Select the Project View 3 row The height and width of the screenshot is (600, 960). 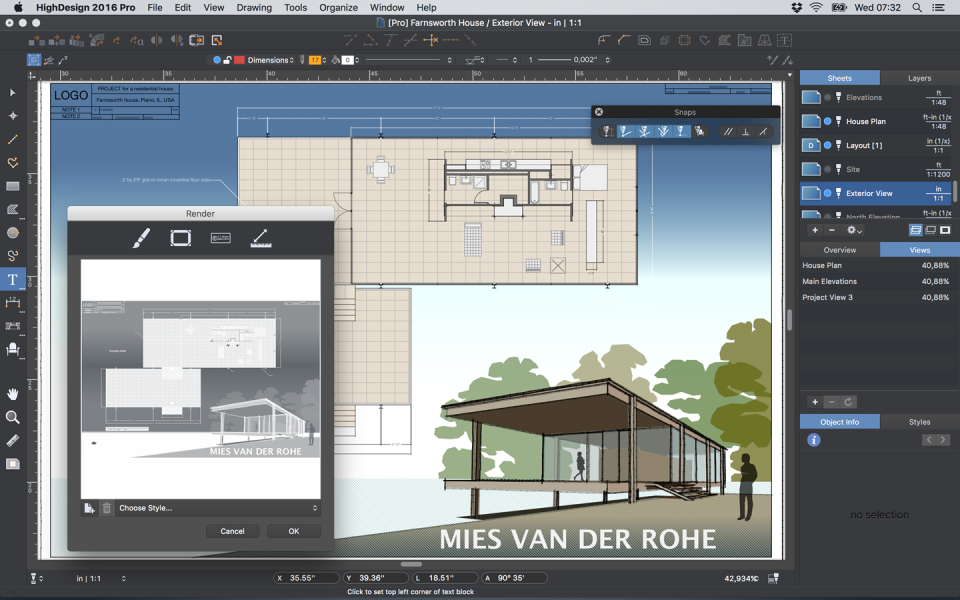pos(876,298)
